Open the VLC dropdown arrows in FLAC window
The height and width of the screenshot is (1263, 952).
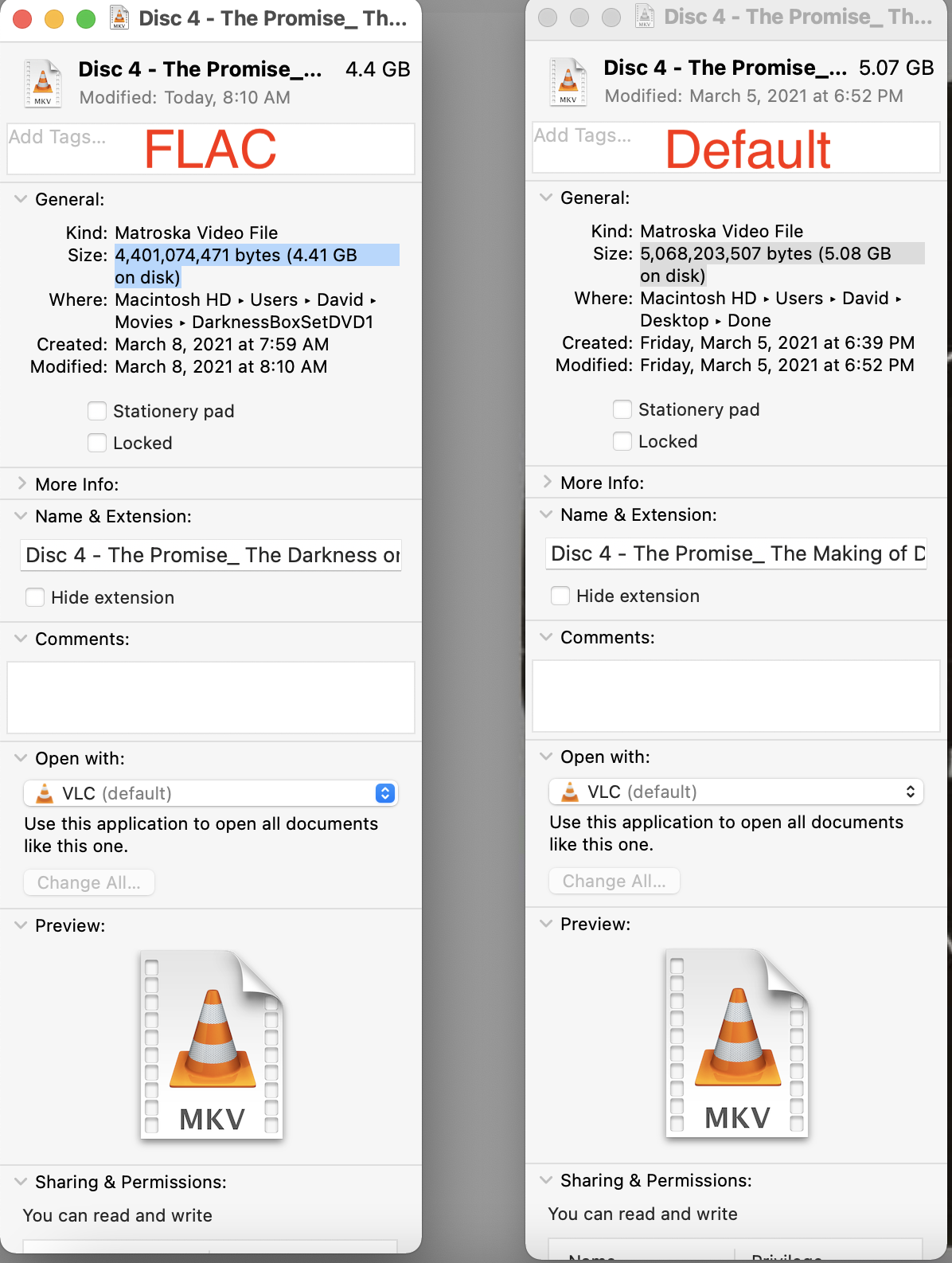coord(385,793)
